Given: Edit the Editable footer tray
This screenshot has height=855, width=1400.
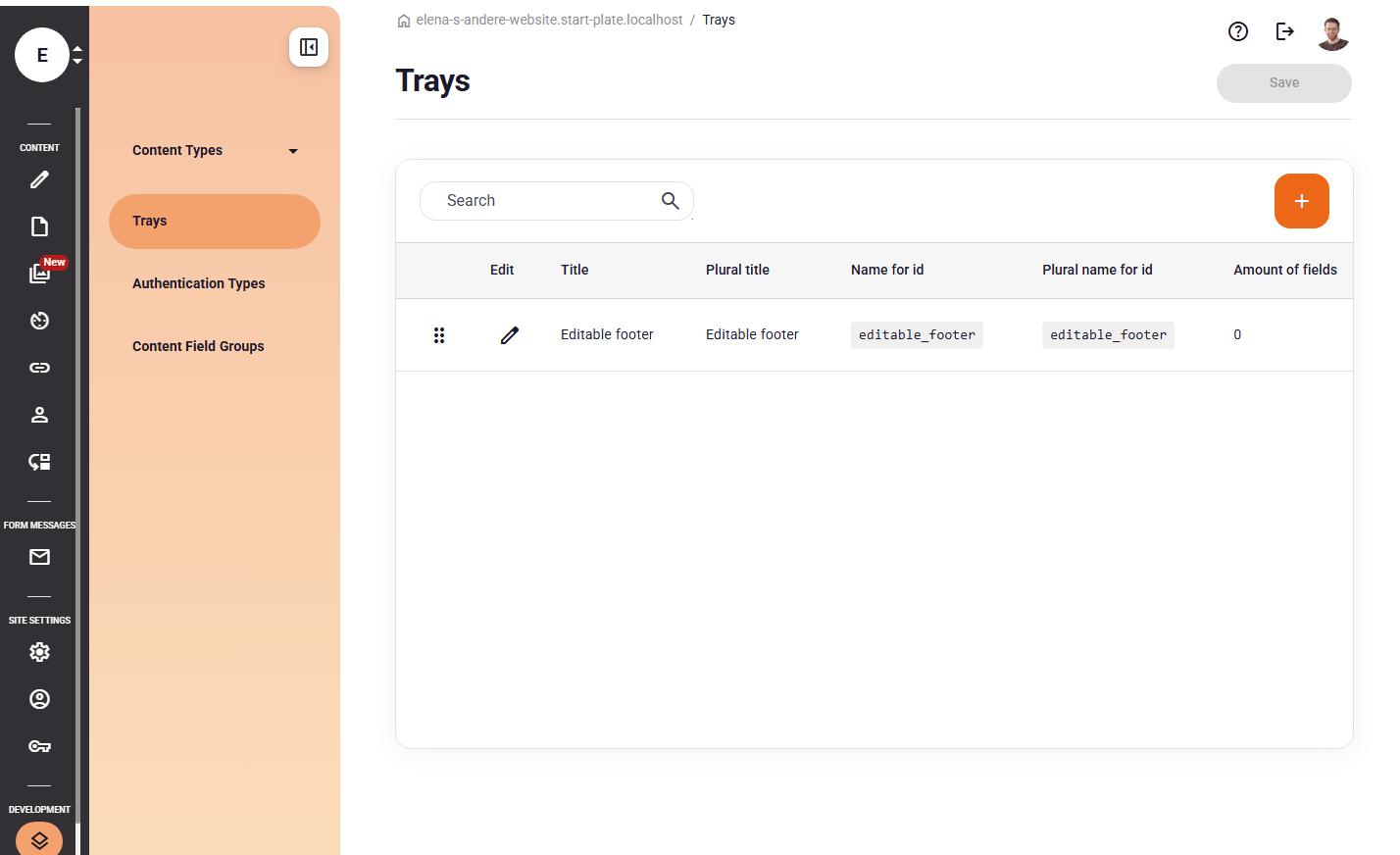Looking at the screenshot, I should pos(509,335).
